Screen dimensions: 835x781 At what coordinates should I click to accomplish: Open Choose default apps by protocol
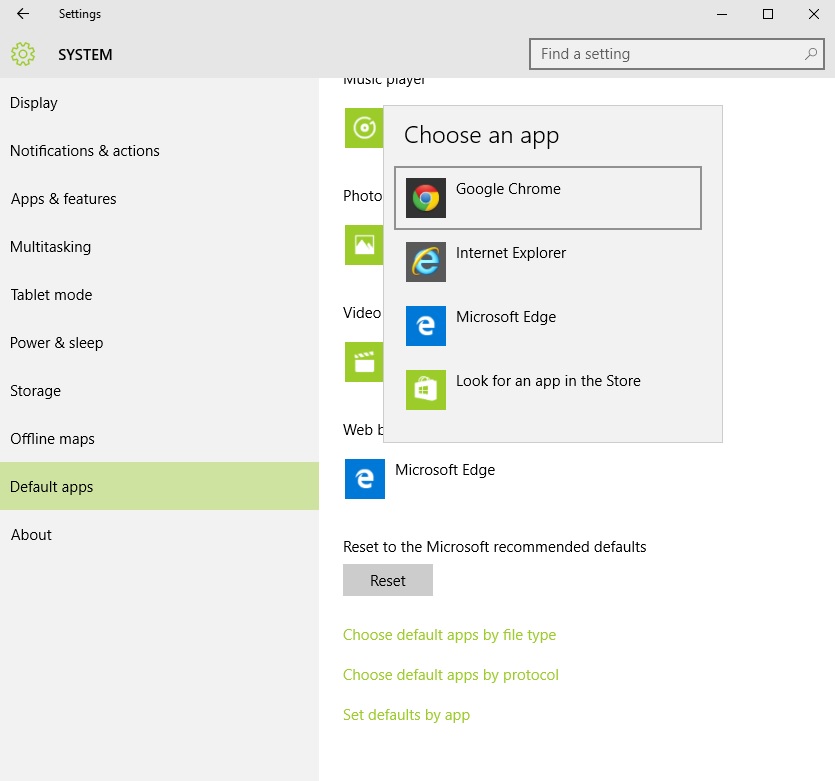pos(451,675)
